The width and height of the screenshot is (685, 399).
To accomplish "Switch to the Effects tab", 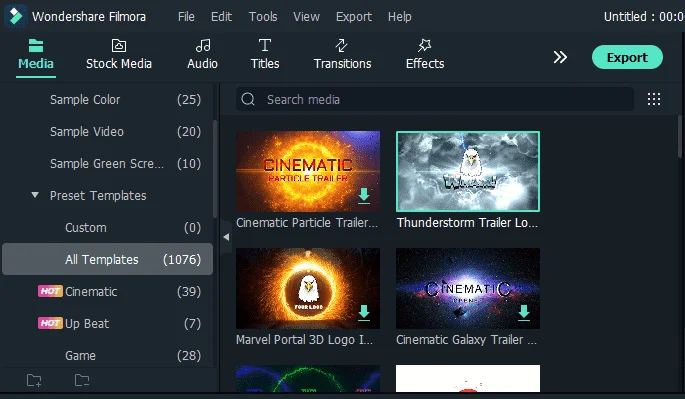I will pyautogui.click(x=425, y=55).
